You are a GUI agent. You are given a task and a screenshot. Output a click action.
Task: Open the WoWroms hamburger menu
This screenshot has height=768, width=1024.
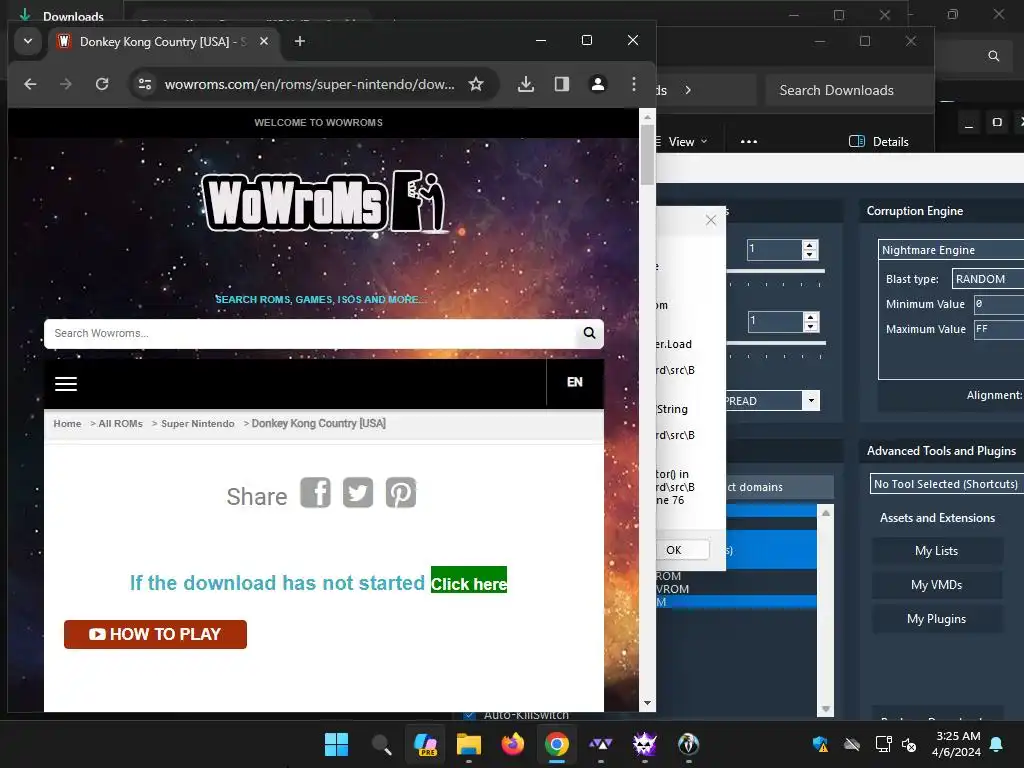pyautogui.click(x=66, y=384)
